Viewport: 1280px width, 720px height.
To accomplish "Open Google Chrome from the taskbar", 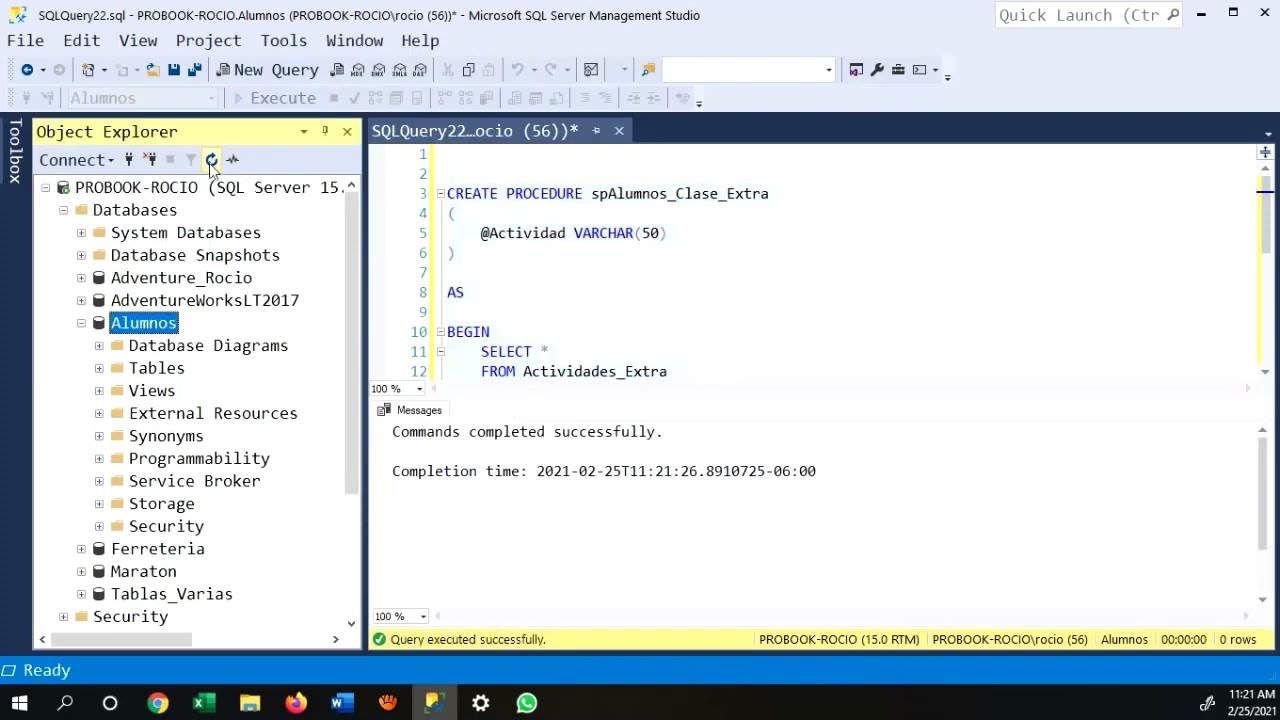I will [157, 703].
